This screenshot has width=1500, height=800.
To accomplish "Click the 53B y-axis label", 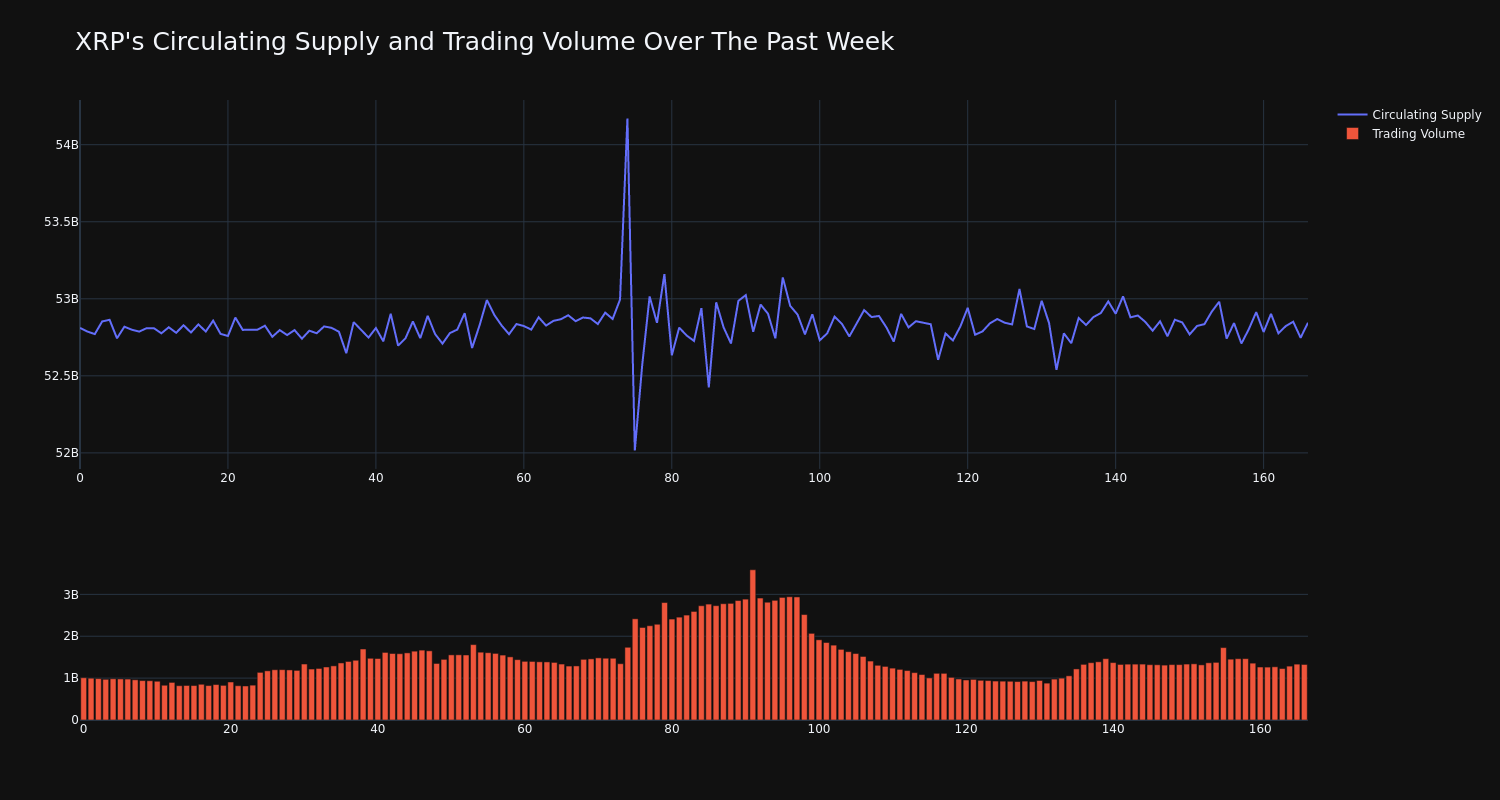I will 66,299.
